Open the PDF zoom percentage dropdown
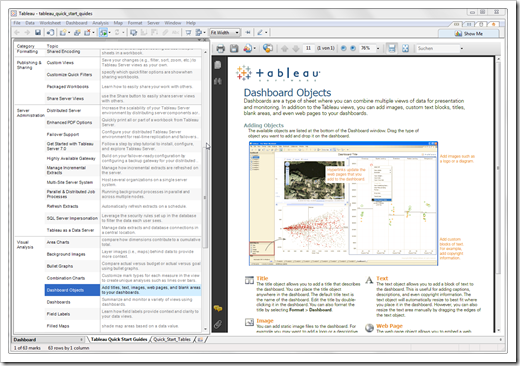 click(378, 48)
